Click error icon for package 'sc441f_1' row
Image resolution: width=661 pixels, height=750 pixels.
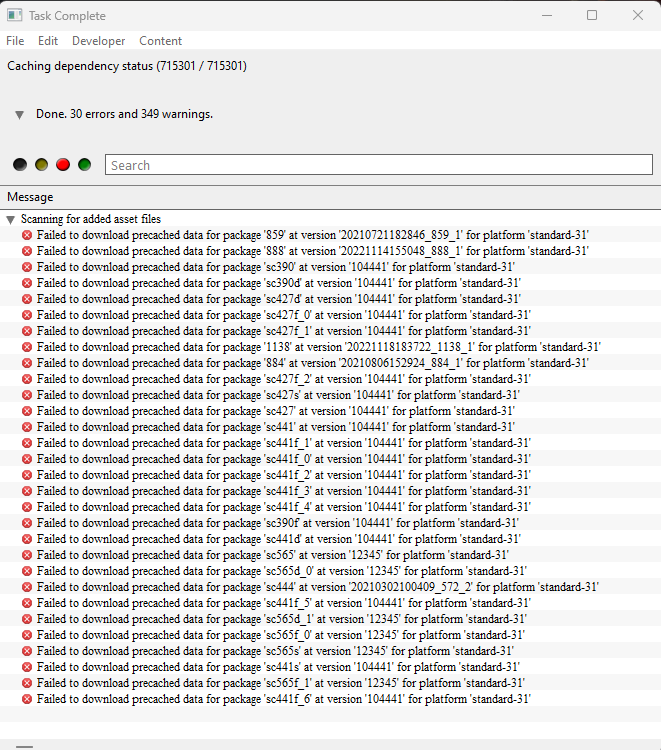pyautogui.click(x=27, y=443)
